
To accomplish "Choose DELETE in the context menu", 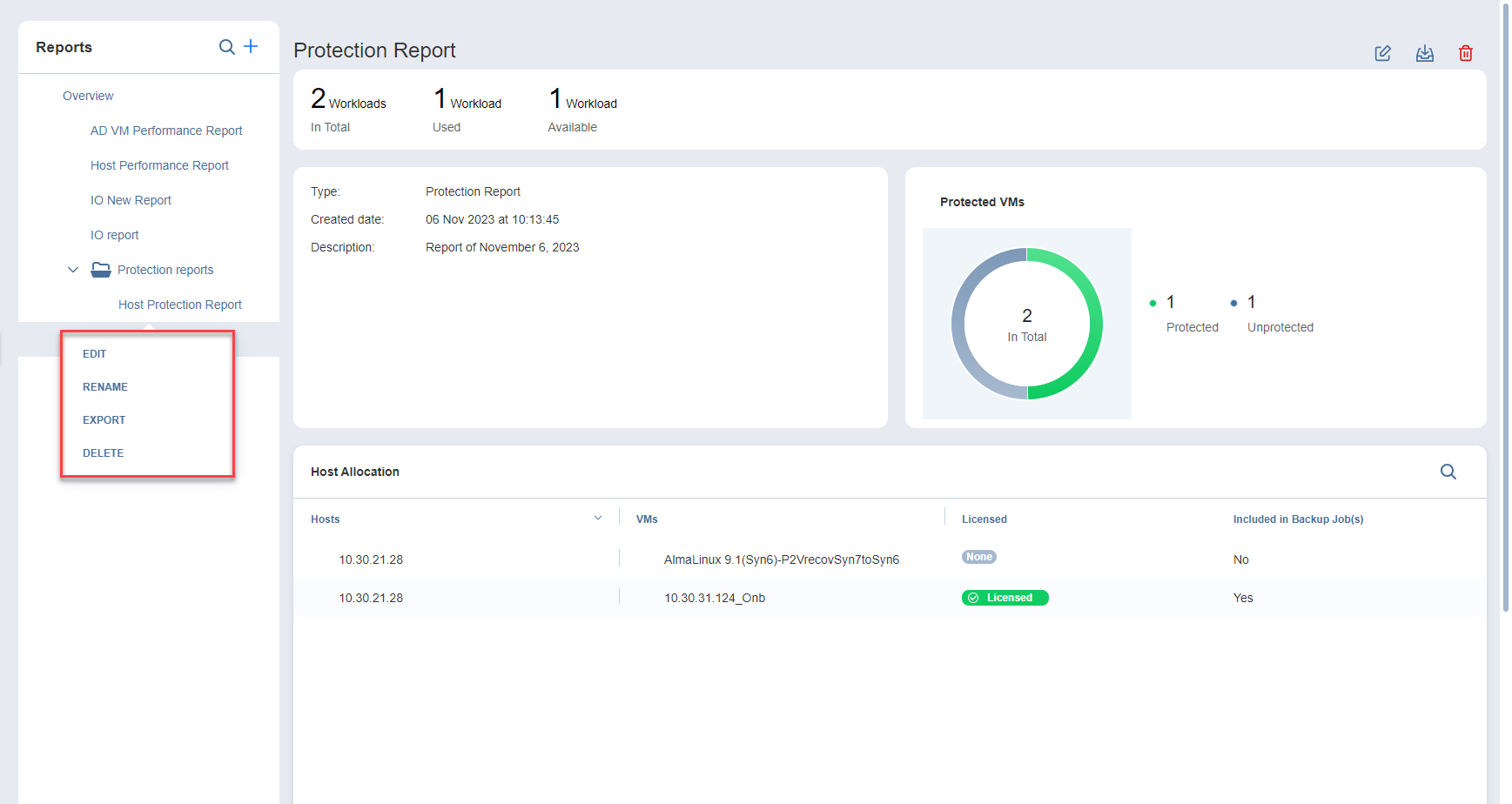I will 104,453.
